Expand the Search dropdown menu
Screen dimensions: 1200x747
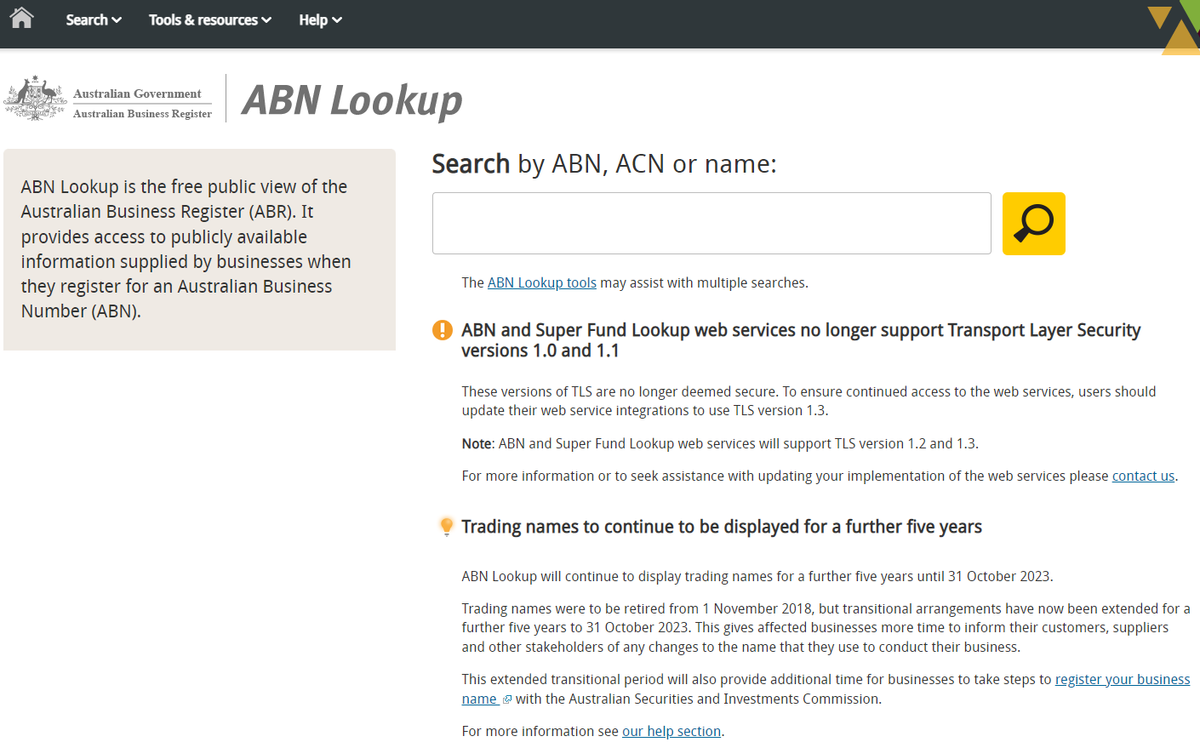93,20
